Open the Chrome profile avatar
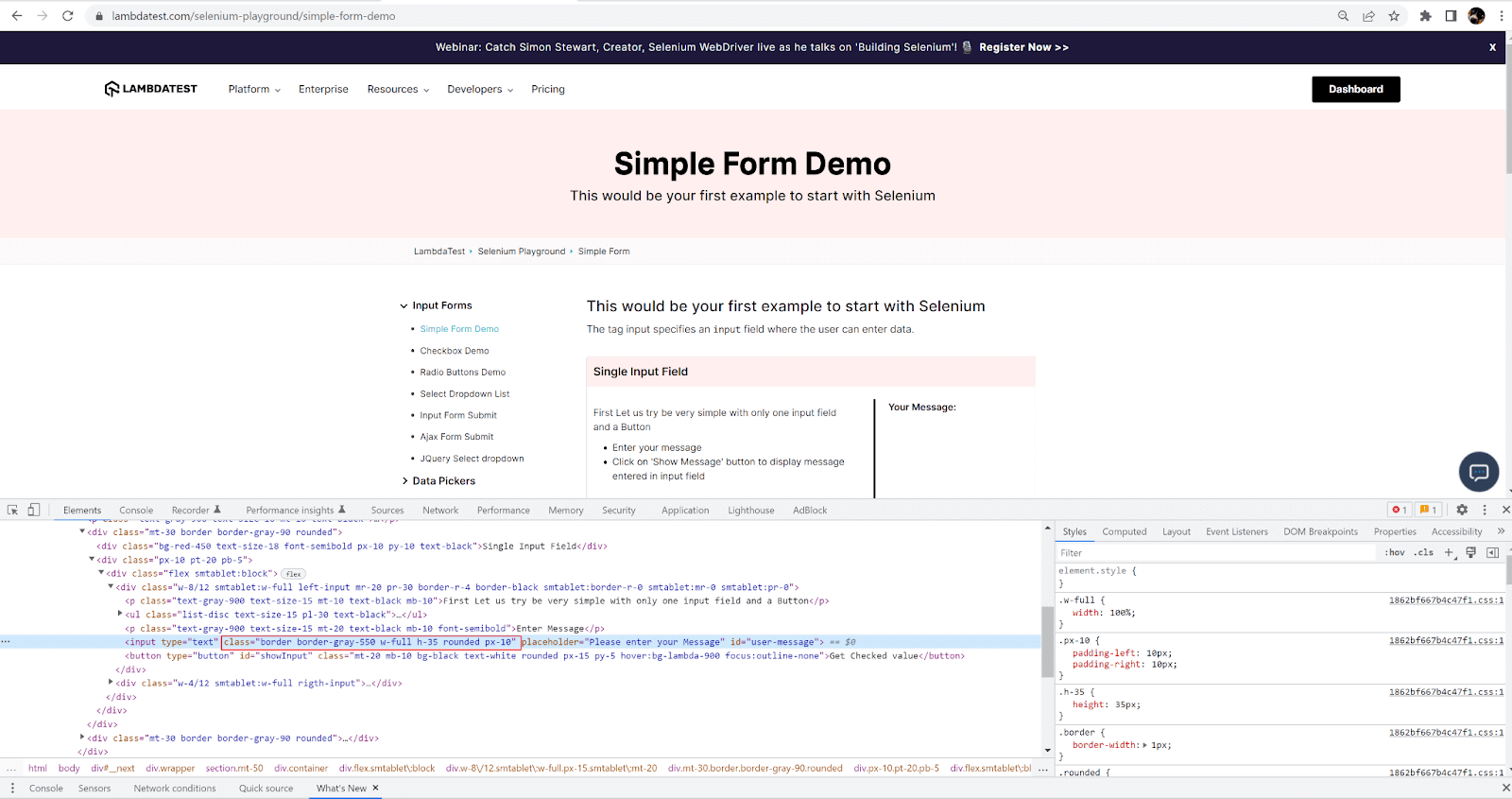Viewport: 1512px width, 799px height. pyautogui.click(x=1477, y=16)
